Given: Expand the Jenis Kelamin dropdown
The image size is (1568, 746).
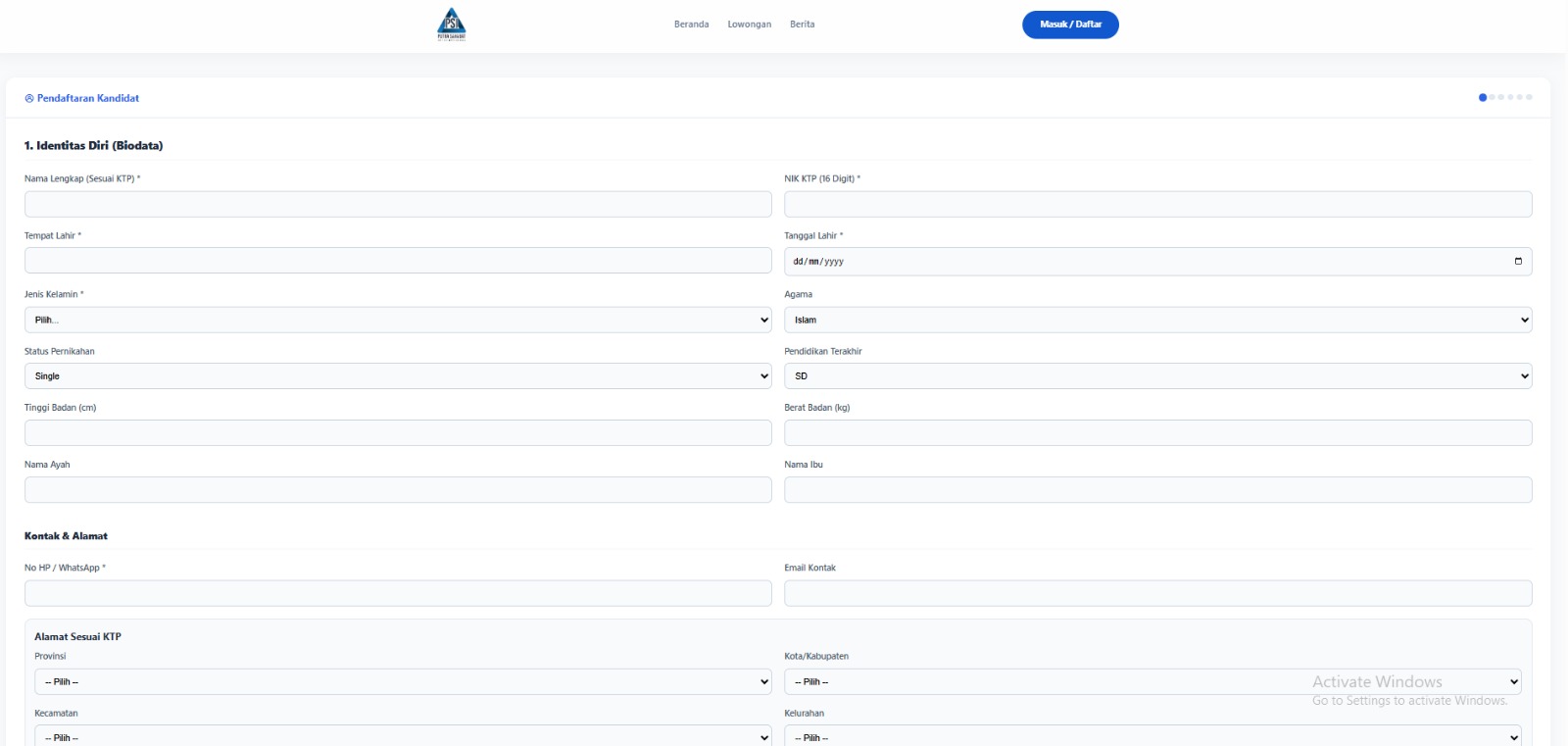Looking at the screenshot, I should [398, 320].
